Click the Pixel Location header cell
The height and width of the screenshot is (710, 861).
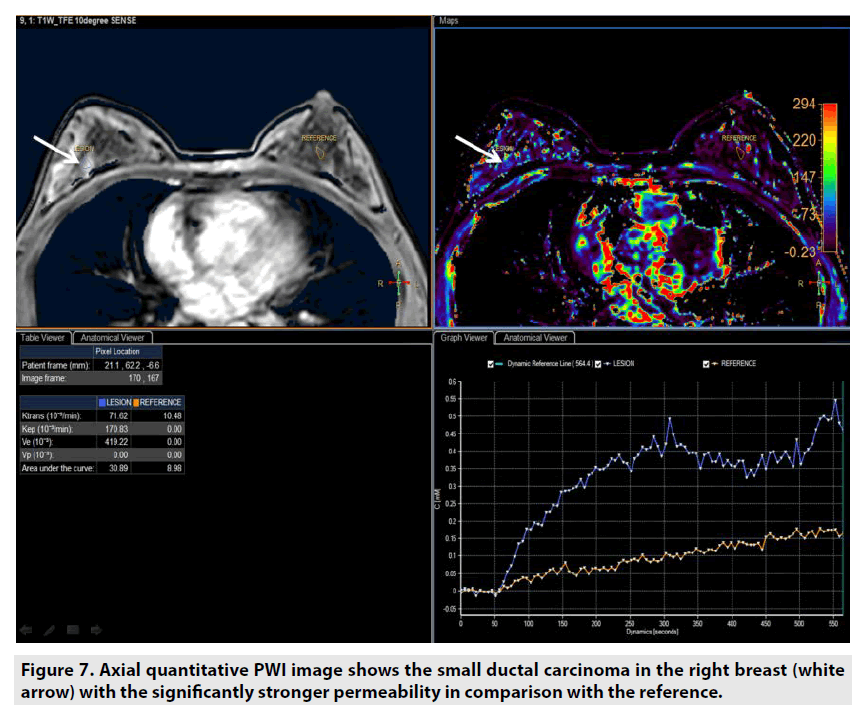click(x=128, y=351)
